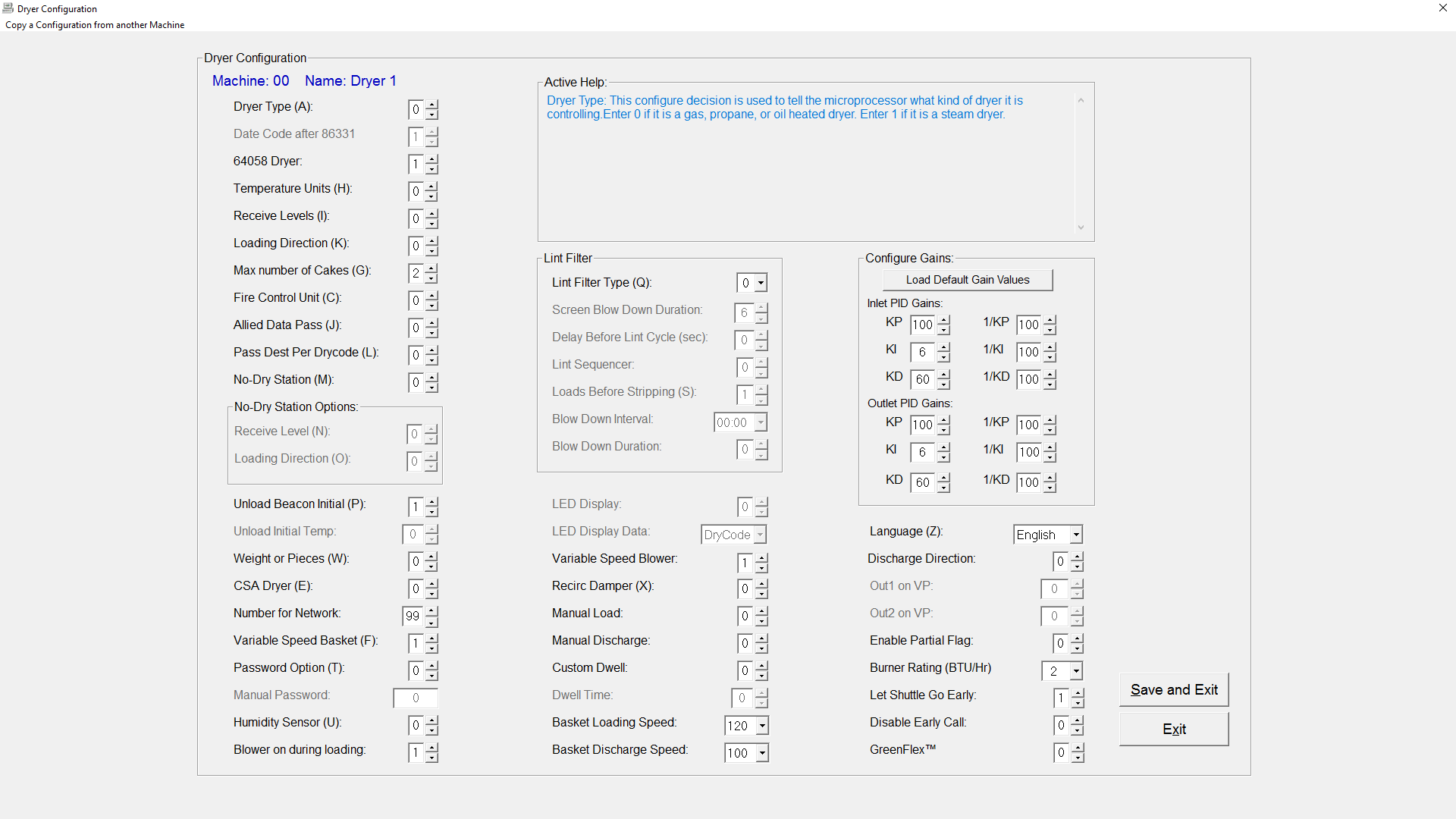Increase the GreenFlex spinner value

point(1078,748)
